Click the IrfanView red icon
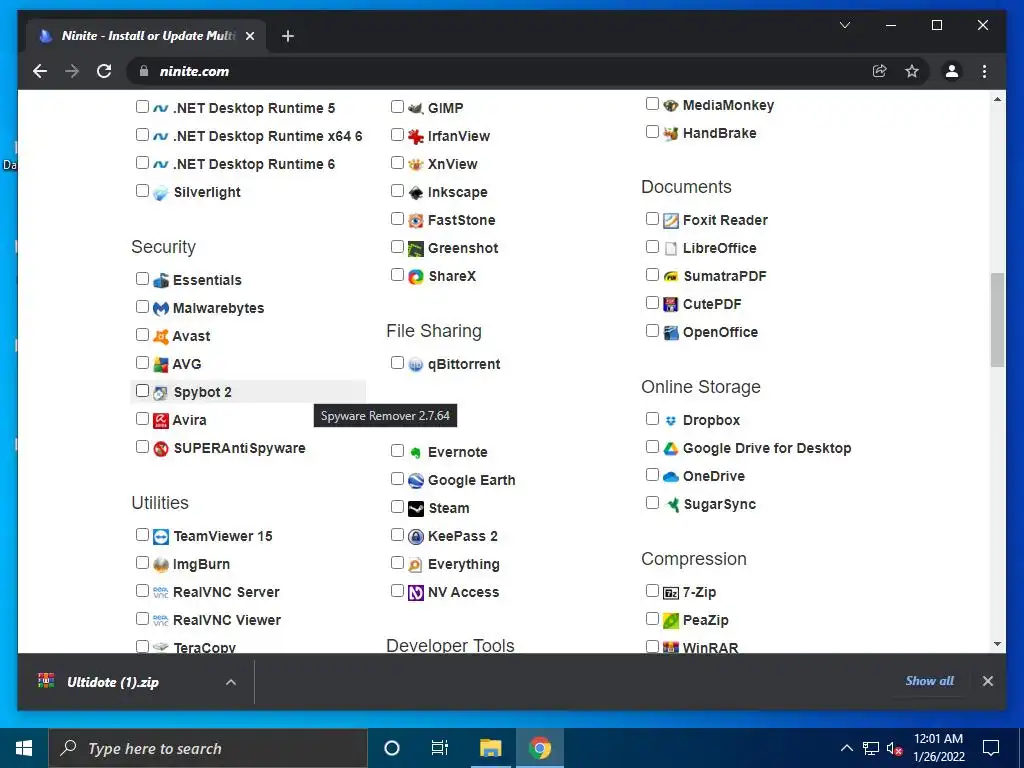This screenshot has height=768, width=1024. coord(415,136)
